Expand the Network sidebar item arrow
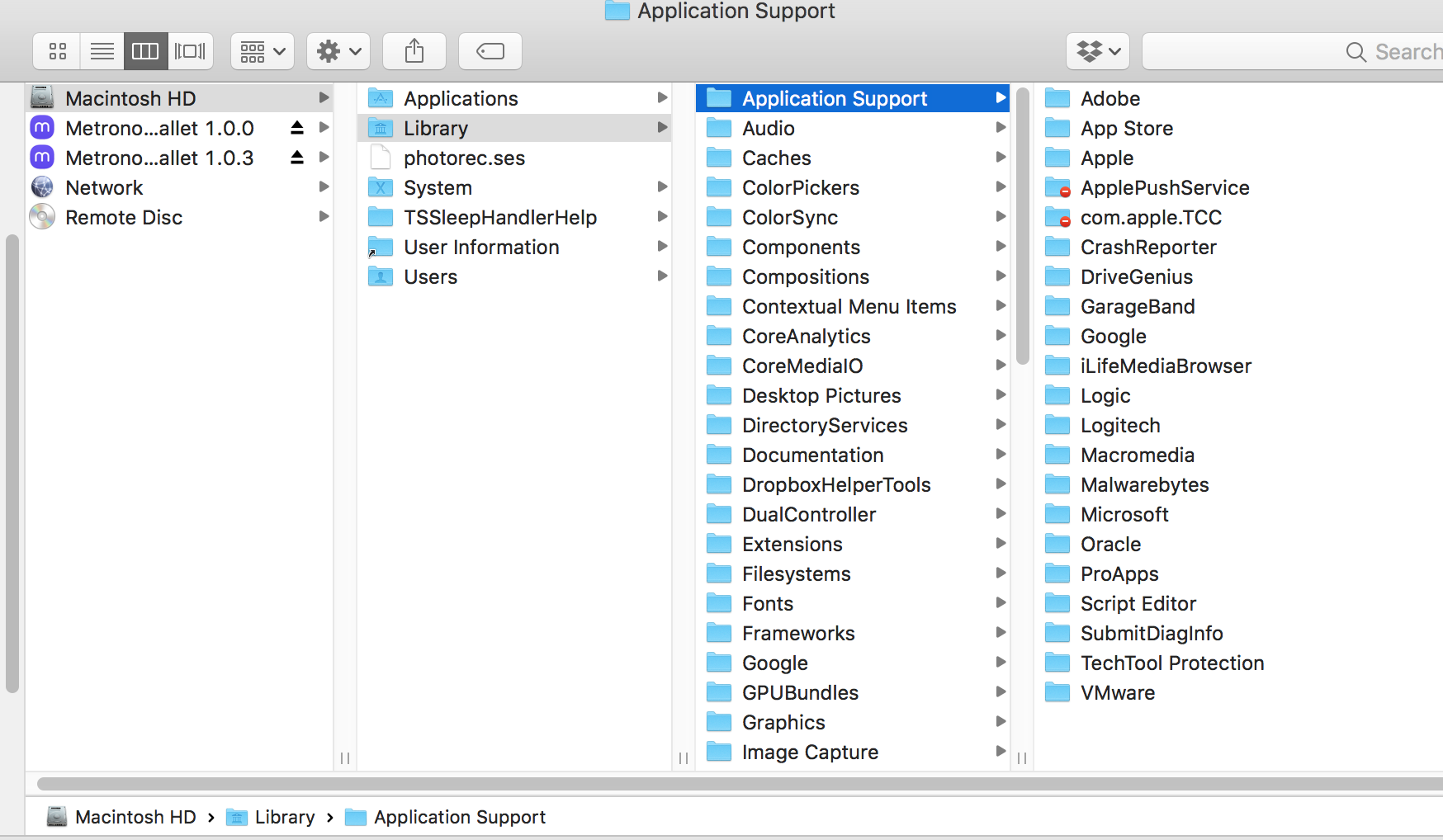Image resolution: width=1443 pixels, height=840 pixels. click(x=324, y=187)
